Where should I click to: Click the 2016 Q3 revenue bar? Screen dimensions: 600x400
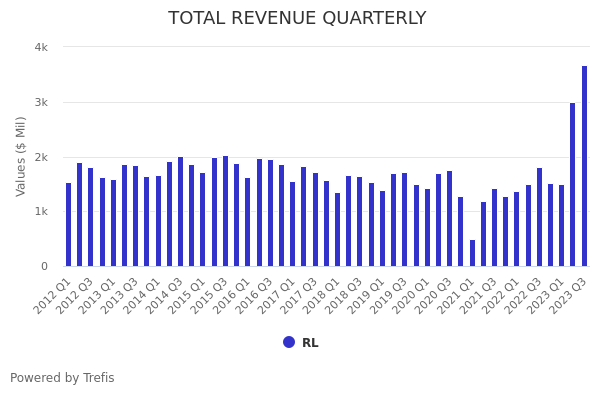(271, 213)
